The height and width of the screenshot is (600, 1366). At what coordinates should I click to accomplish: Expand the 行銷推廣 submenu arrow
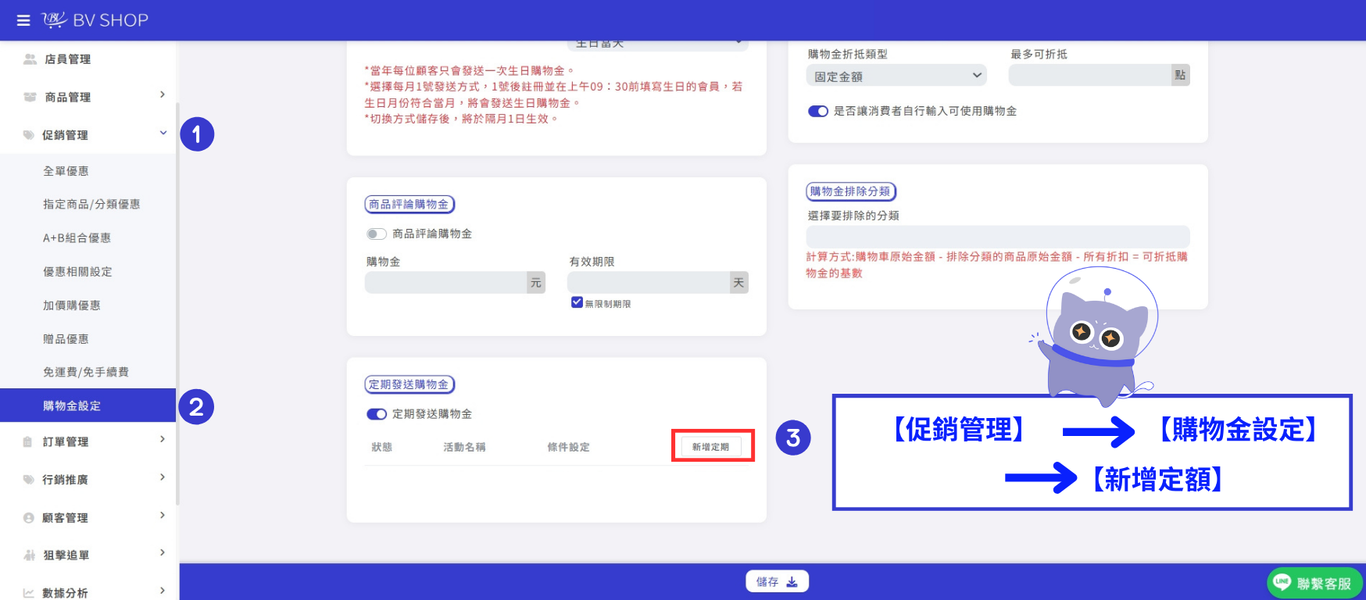pos(162,478)
